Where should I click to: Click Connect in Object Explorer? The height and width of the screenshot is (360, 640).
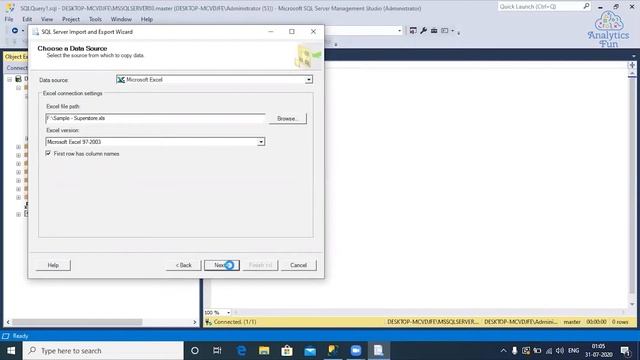click(x=17, y=68)
